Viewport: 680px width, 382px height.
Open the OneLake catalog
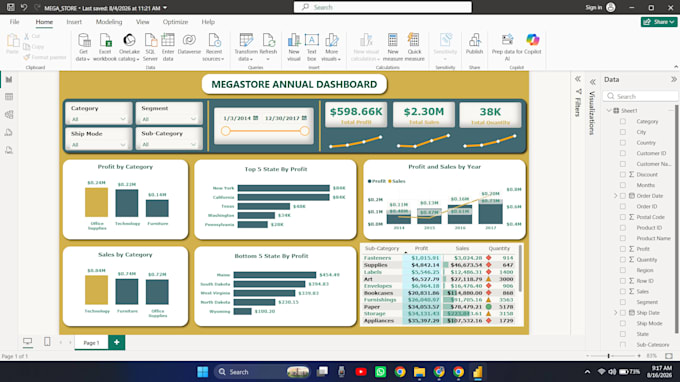tap(129, 47)
